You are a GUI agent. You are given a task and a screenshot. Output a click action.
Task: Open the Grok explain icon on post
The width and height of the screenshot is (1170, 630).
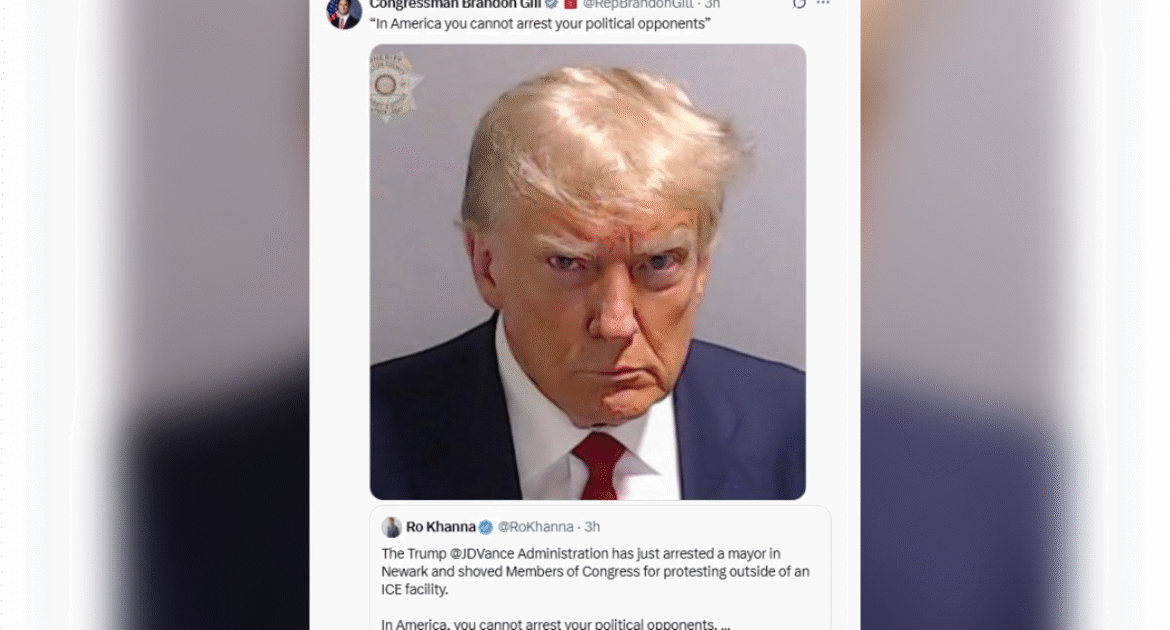[799, 4]
